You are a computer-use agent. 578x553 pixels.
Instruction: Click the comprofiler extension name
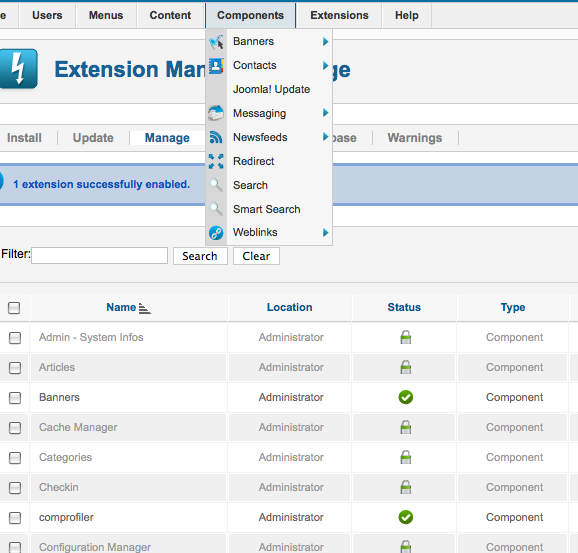(66, 517)
